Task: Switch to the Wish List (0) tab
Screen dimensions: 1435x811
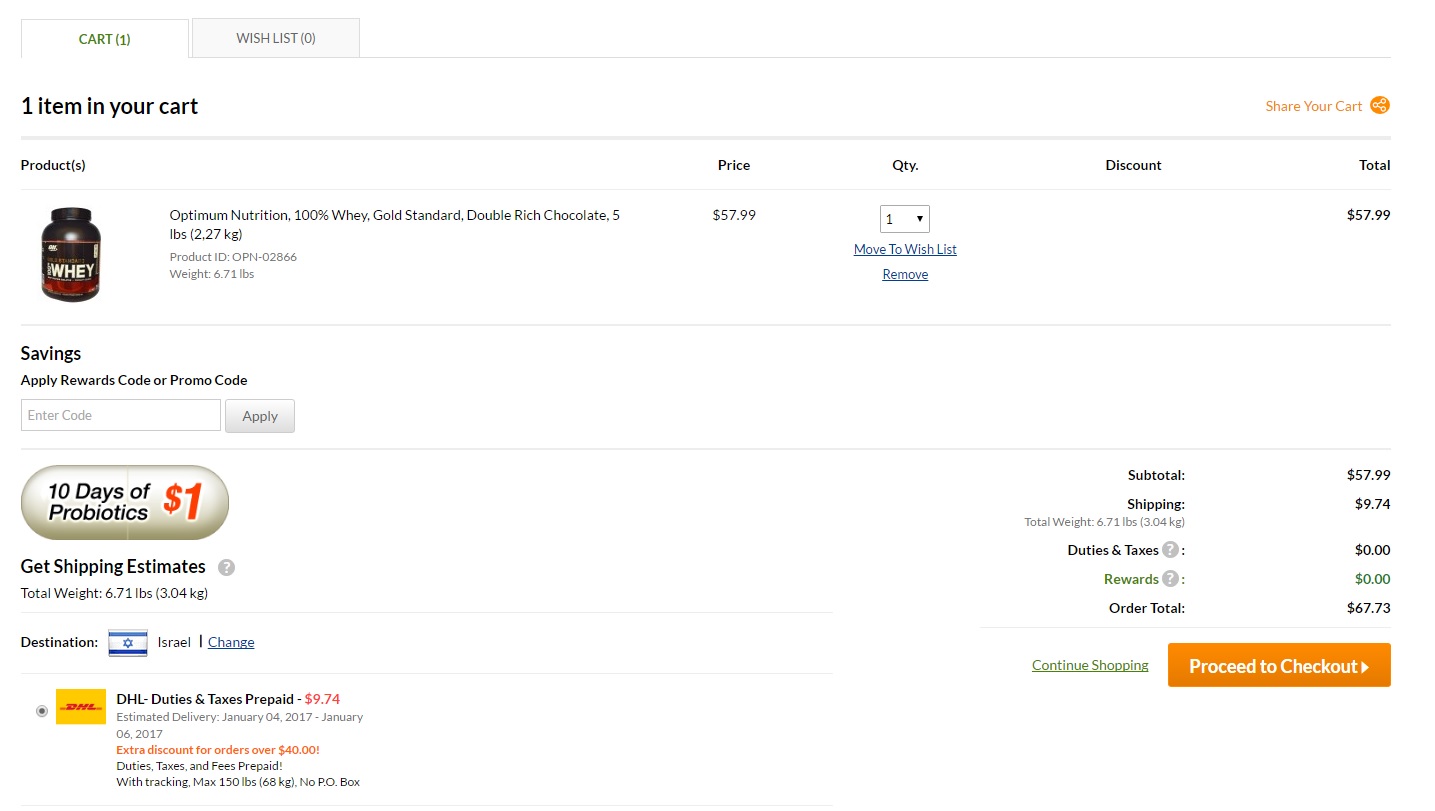Action: click(x=276, y=39)
